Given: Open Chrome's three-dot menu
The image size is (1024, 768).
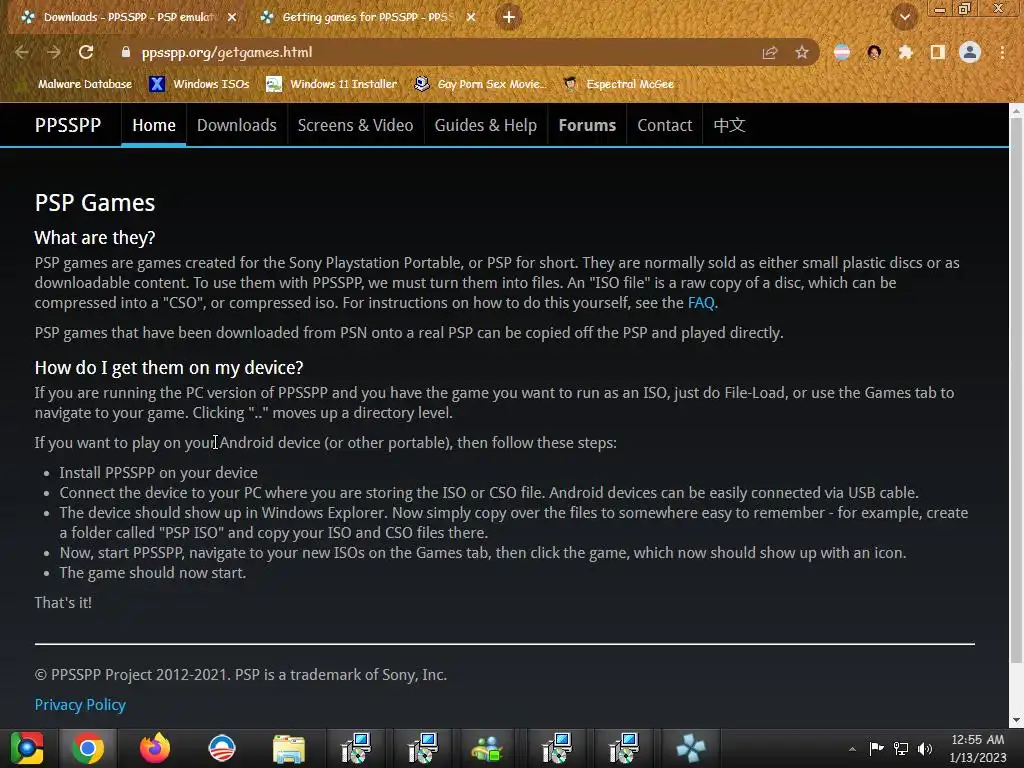Looking at the screenshot, I should (x=1002, y=52).
